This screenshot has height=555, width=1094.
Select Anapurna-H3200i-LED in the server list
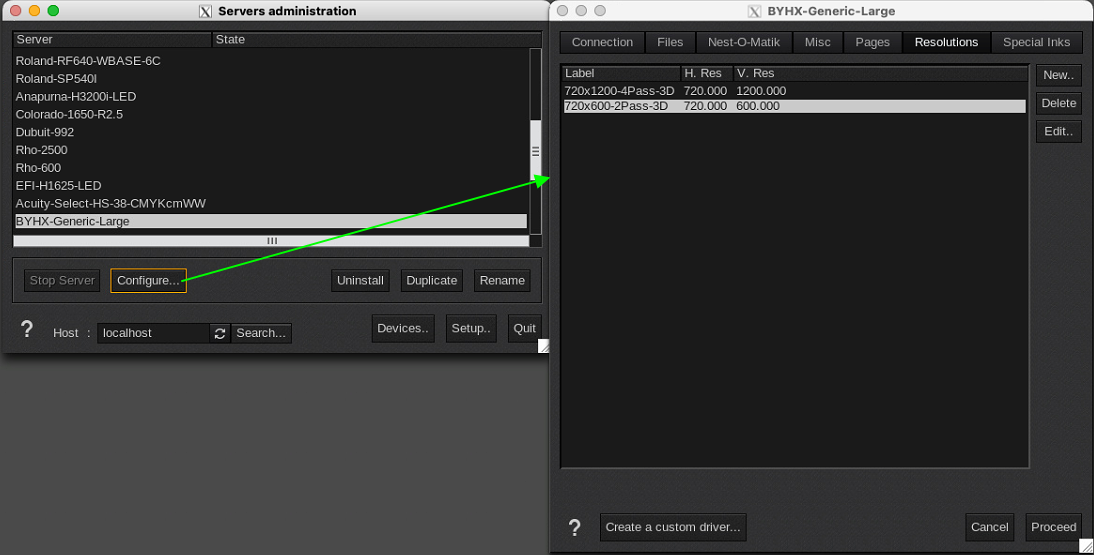[x=76, y=97]
